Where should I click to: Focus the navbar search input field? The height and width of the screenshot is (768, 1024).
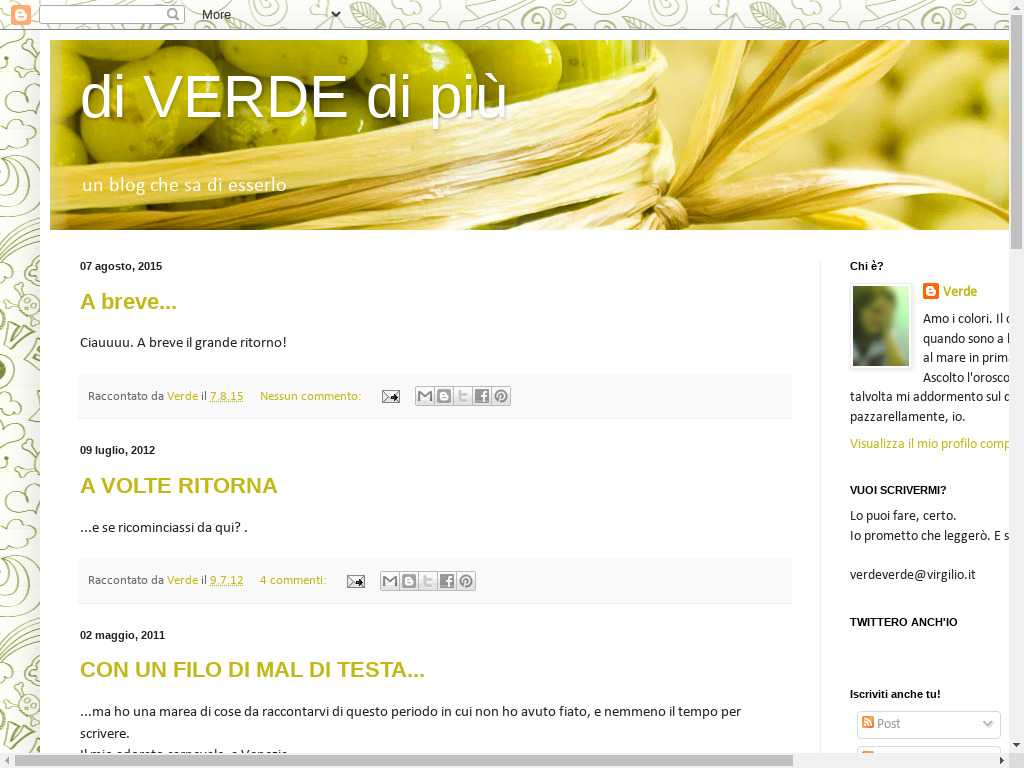[x=104, y=14]
